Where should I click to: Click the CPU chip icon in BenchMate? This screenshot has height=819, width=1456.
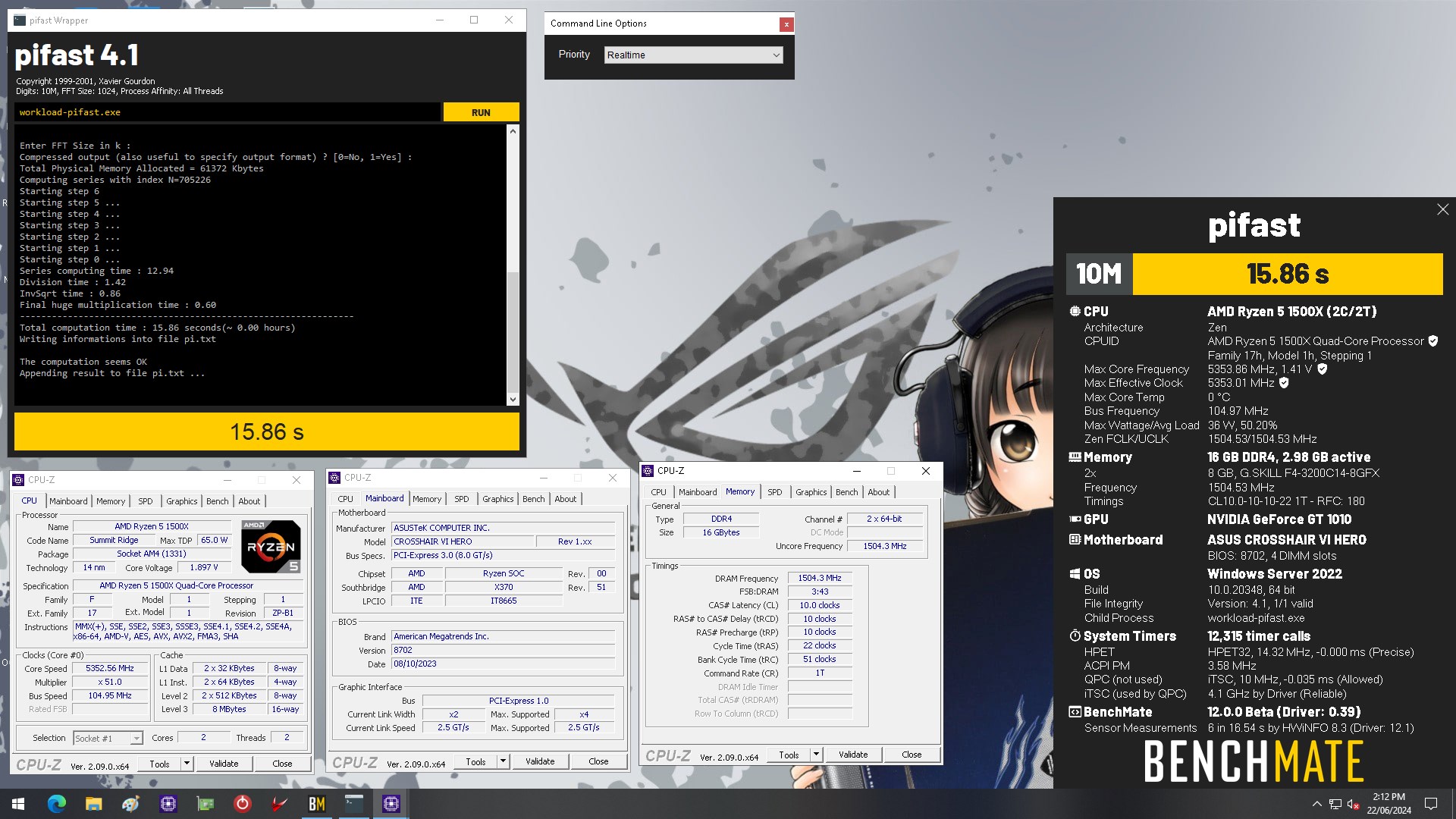pos(1075,311)
